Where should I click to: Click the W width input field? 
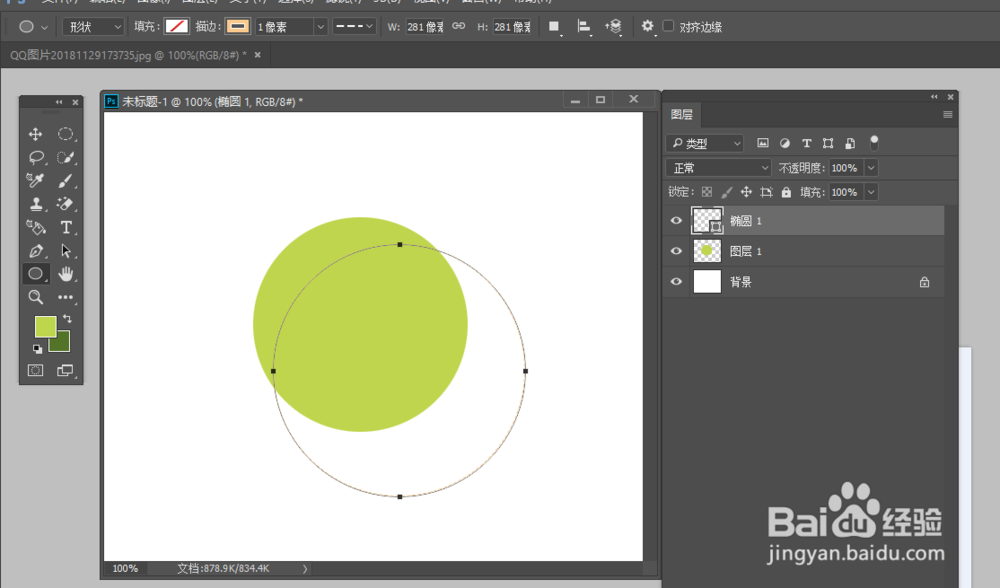click(425, 27)
